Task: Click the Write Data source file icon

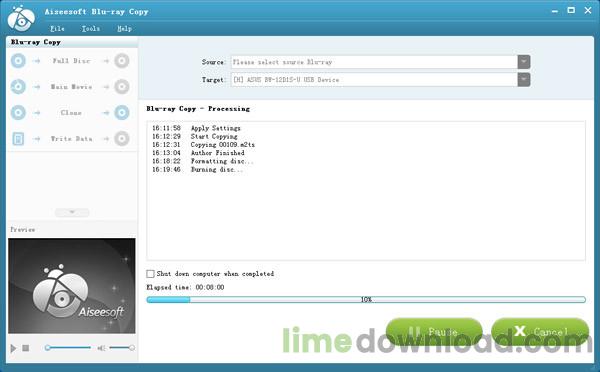Action: pos(18,139)
